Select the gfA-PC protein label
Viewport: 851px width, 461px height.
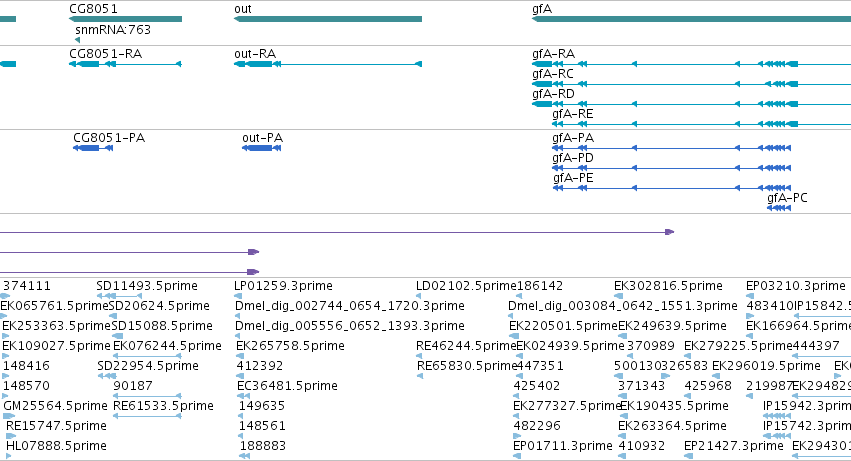(788, 198)
